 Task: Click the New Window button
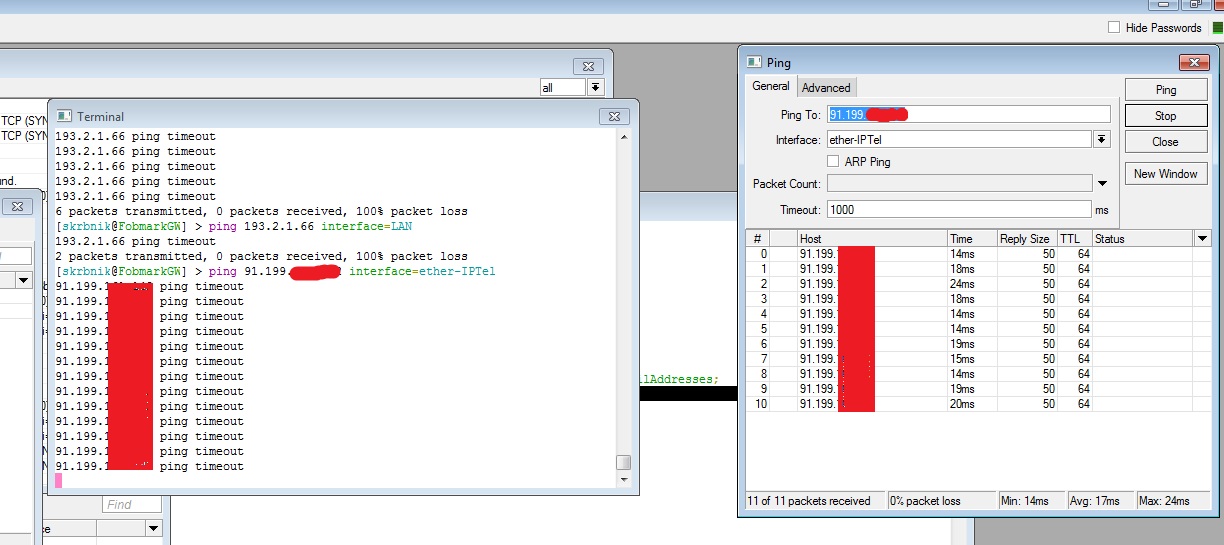coord(1165,174)
